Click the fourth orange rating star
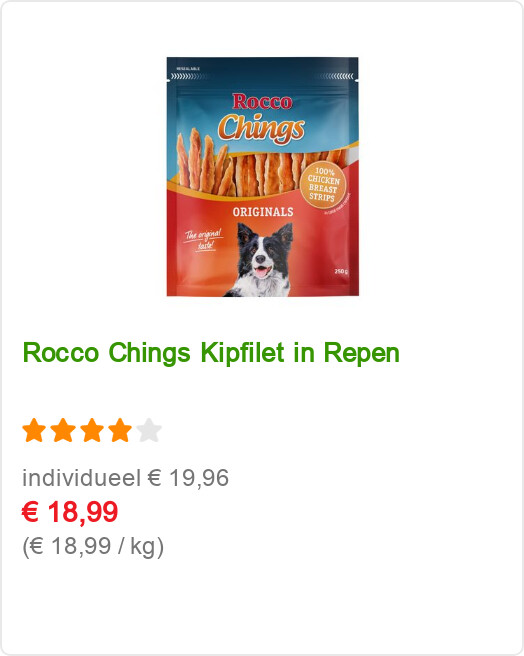 (120, 430)
